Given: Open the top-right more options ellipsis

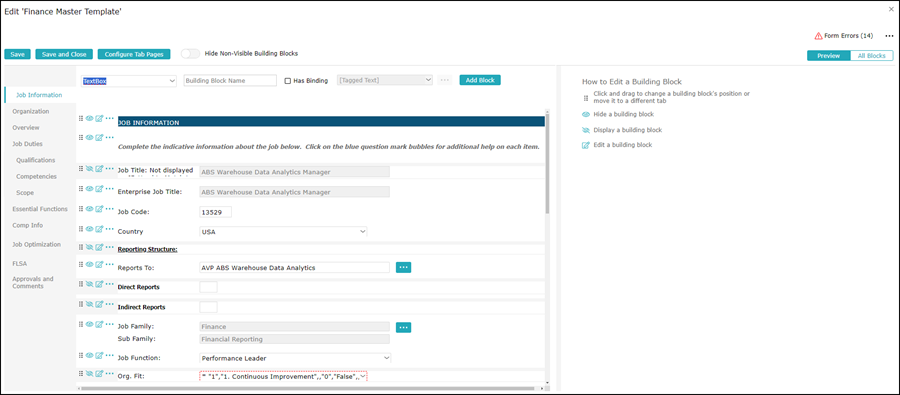Looking at the screenshot, I should tap(889, 36).
